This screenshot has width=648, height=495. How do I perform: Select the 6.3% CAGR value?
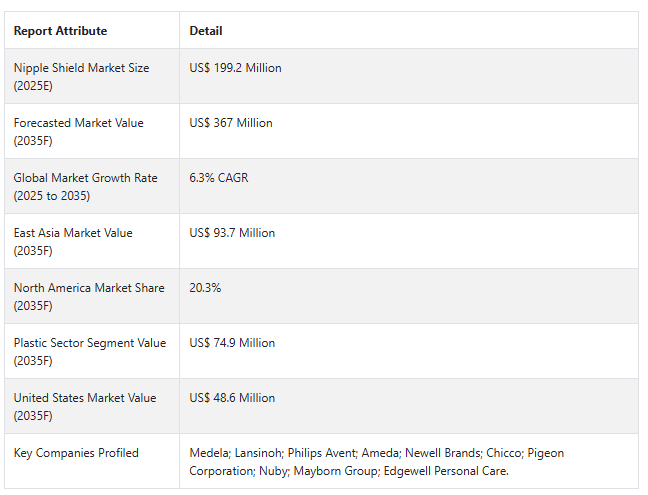pyautogui.click(x=218, y=178)
